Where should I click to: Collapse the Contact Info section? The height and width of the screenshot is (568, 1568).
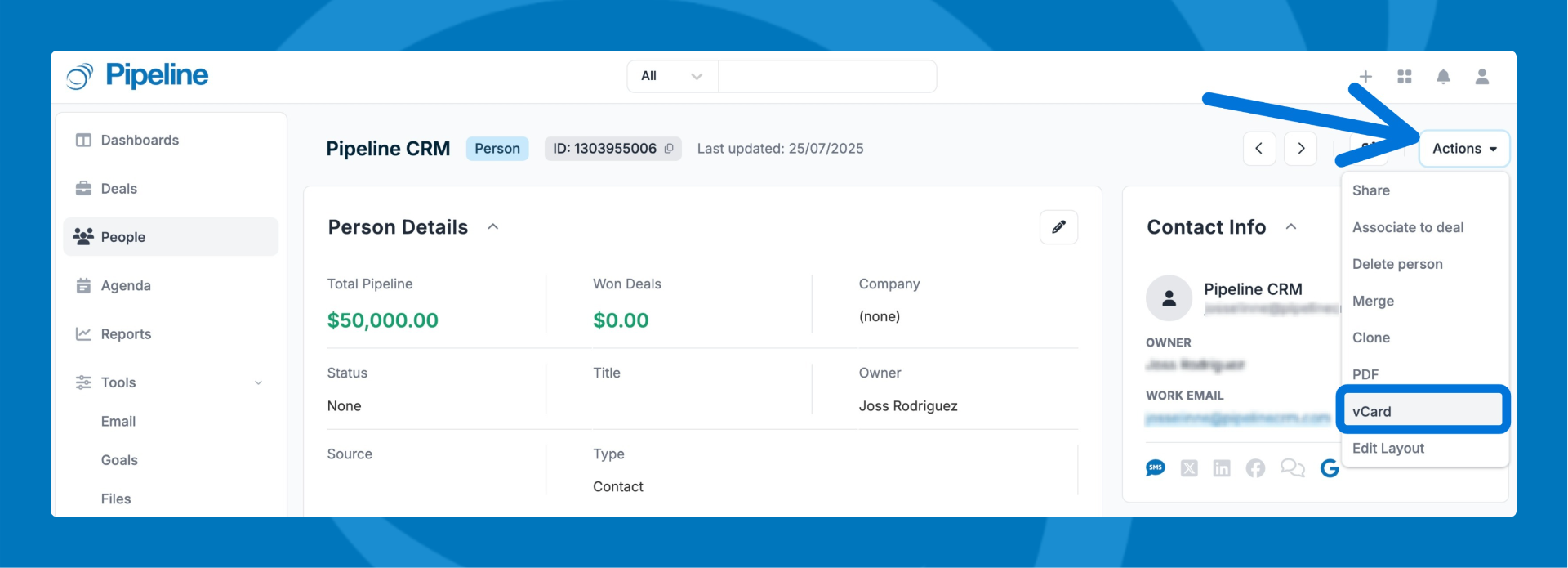point(1291,227)
